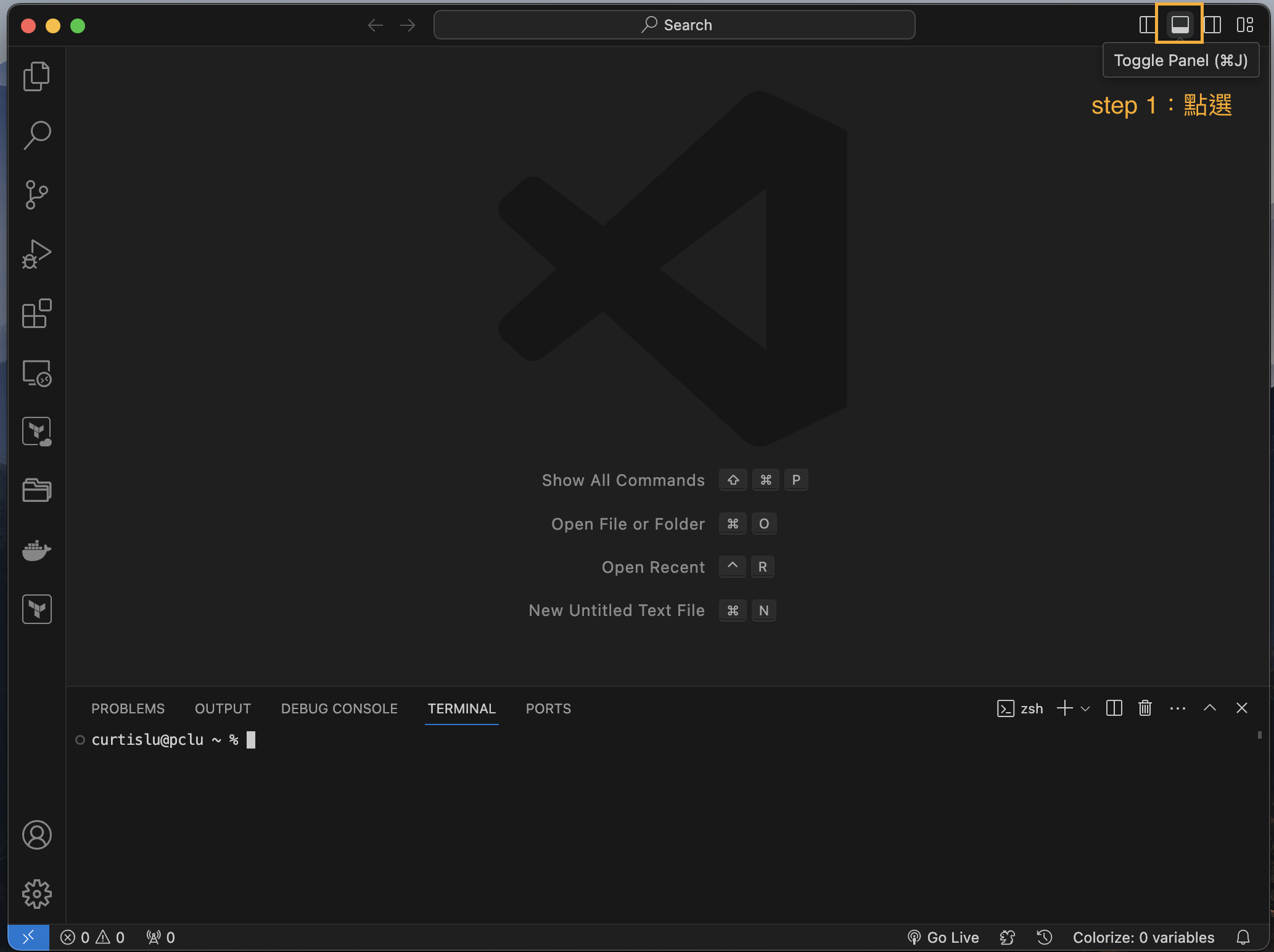
Task: Select the TERMINAL tab
Action: pyautogui.click(x=462, y=708)
